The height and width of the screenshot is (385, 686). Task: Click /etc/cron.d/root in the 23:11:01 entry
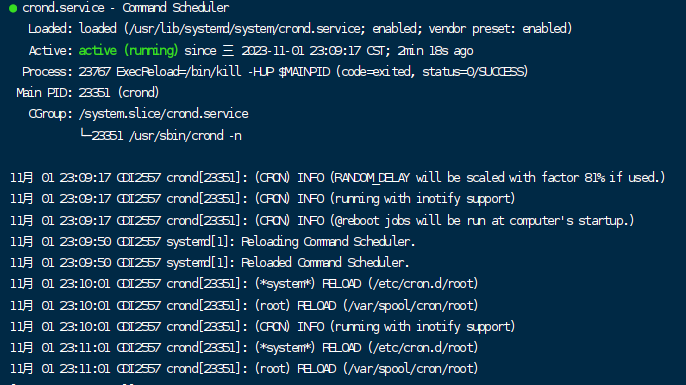[x=423, y=348]
